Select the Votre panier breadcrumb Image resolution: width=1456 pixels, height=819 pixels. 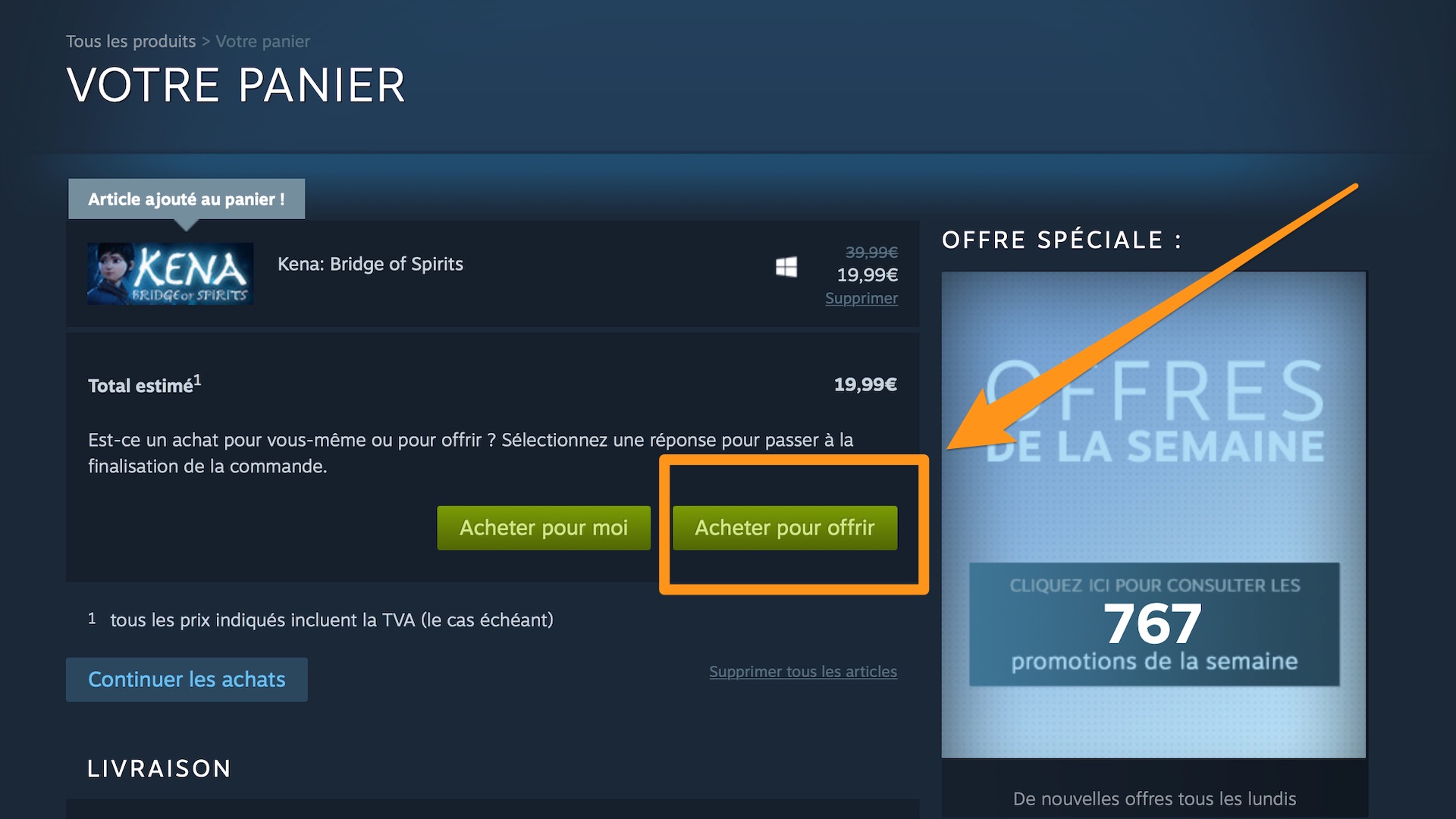[262, 41]
